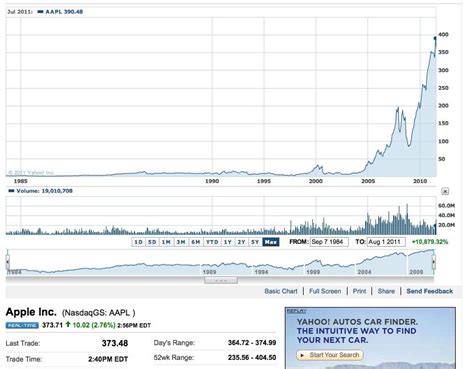Select the 3M time range
The image size is (474, 369).
pyautogui.click(x=181, y=242)
